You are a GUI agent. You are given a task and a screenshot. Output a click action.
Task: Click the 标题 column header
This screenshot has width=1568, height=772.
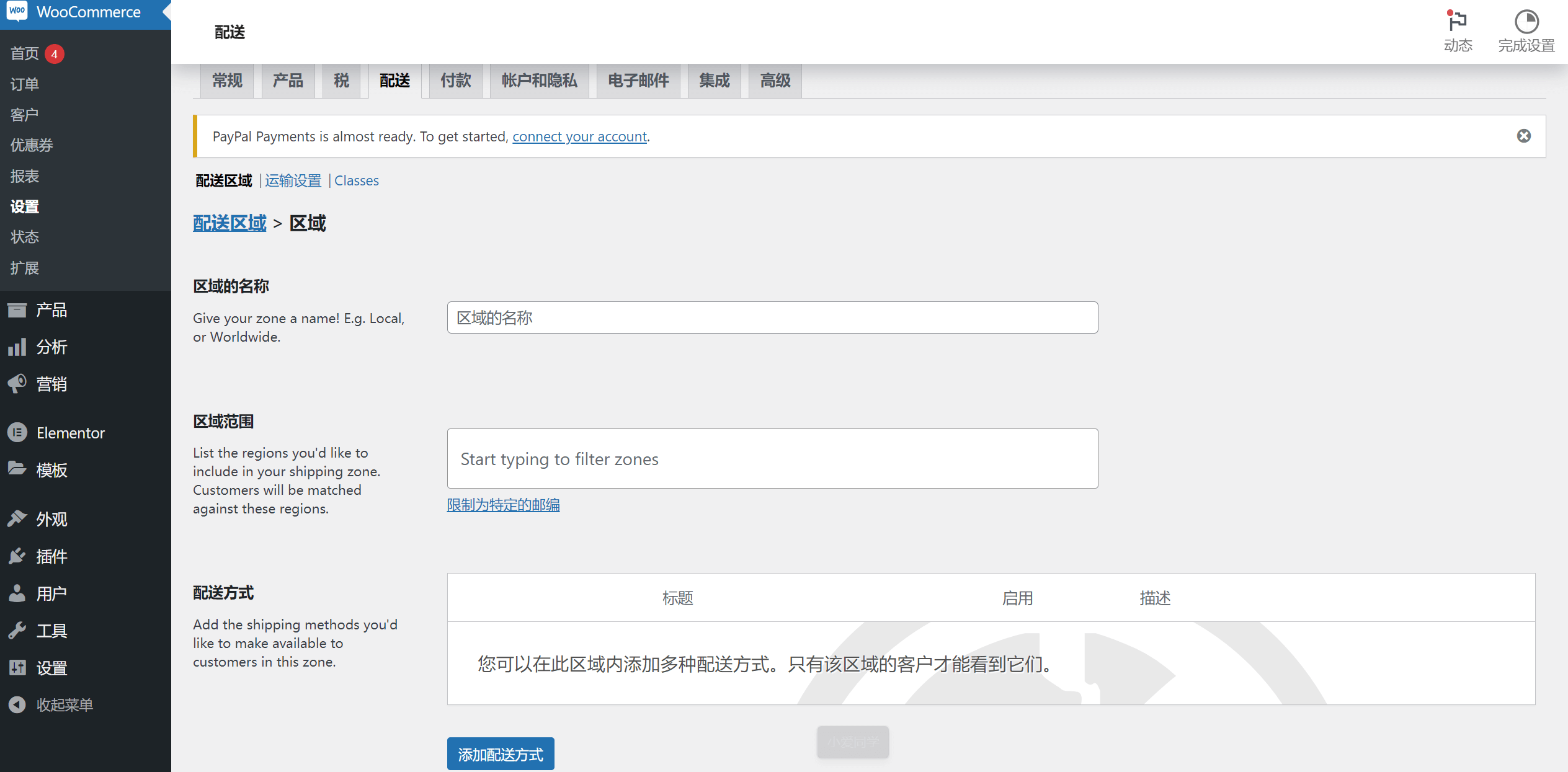point(677,598)
